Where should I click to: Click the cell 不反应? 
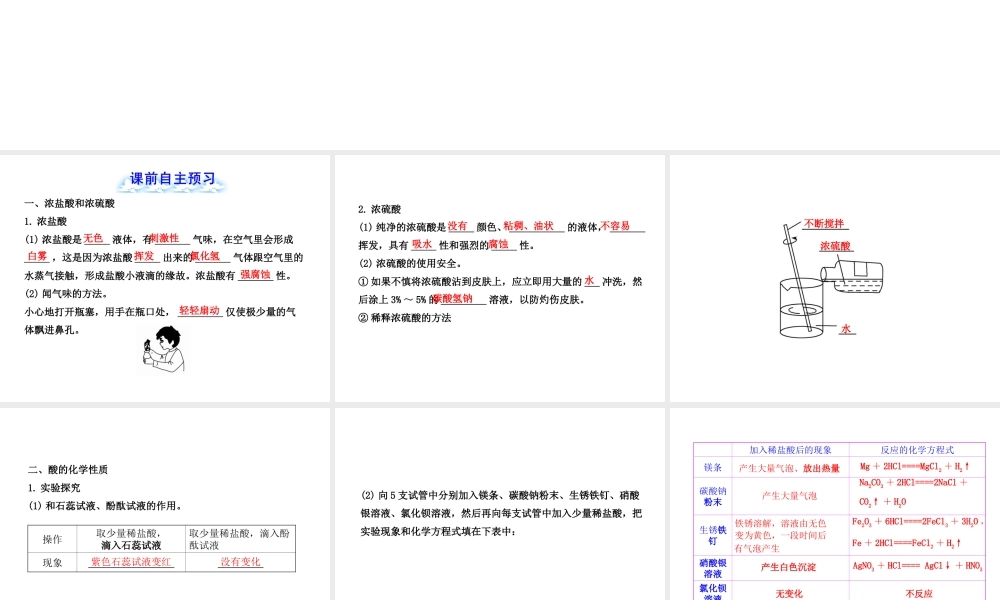918,594
